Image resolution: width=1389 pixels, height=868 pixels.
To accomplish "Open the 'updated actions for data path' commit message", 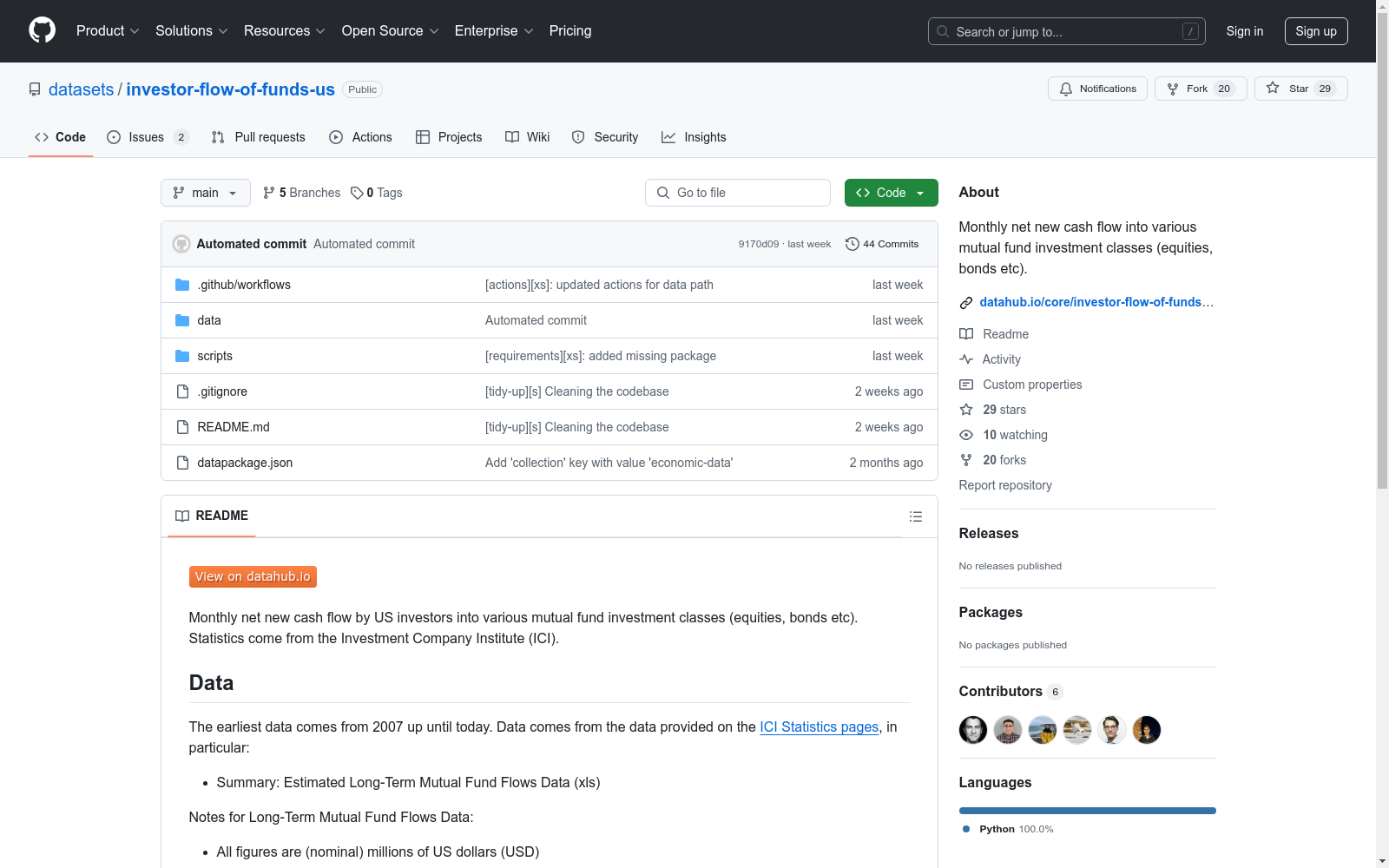I will tap(599, 285).
